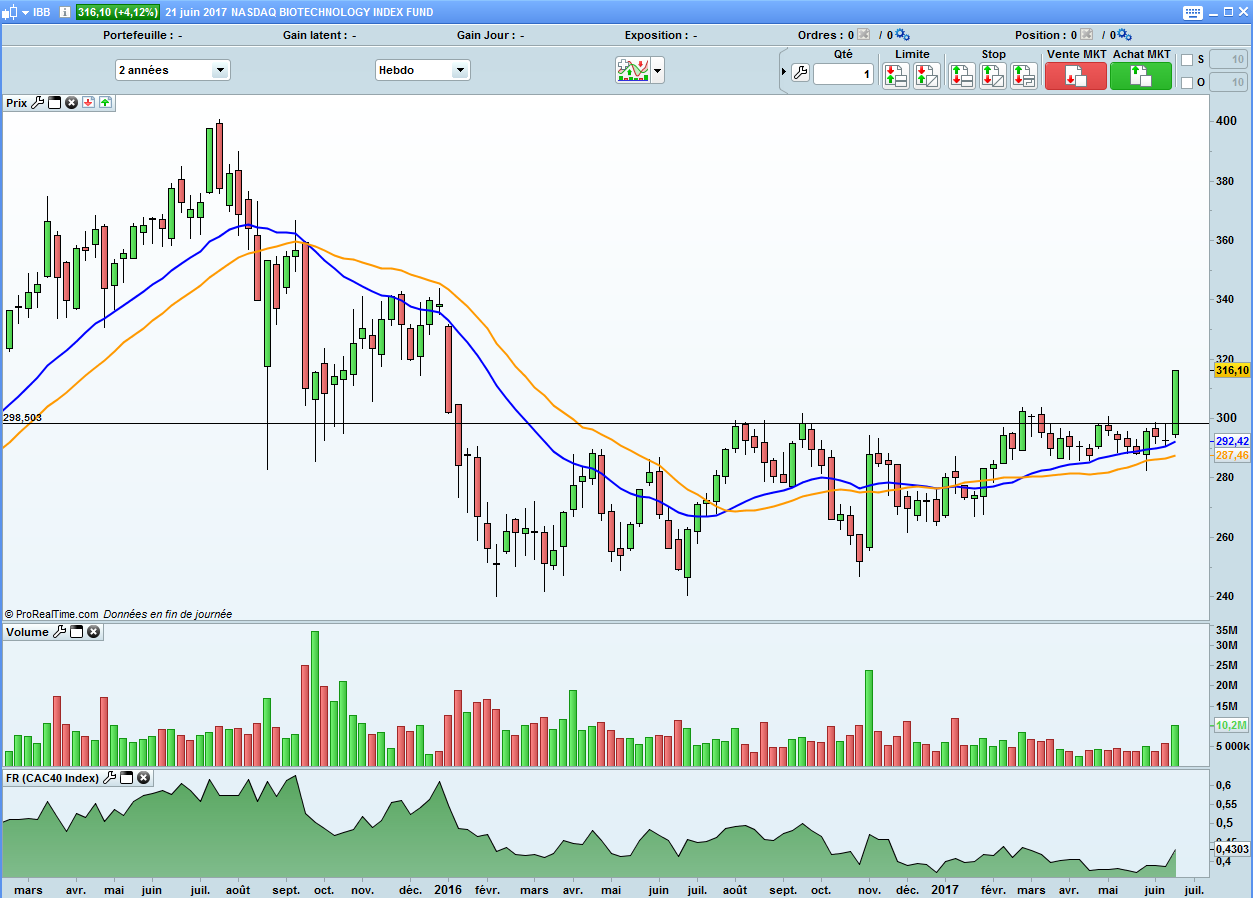Click close position icon next to Position

click(x=1087, y=35)
